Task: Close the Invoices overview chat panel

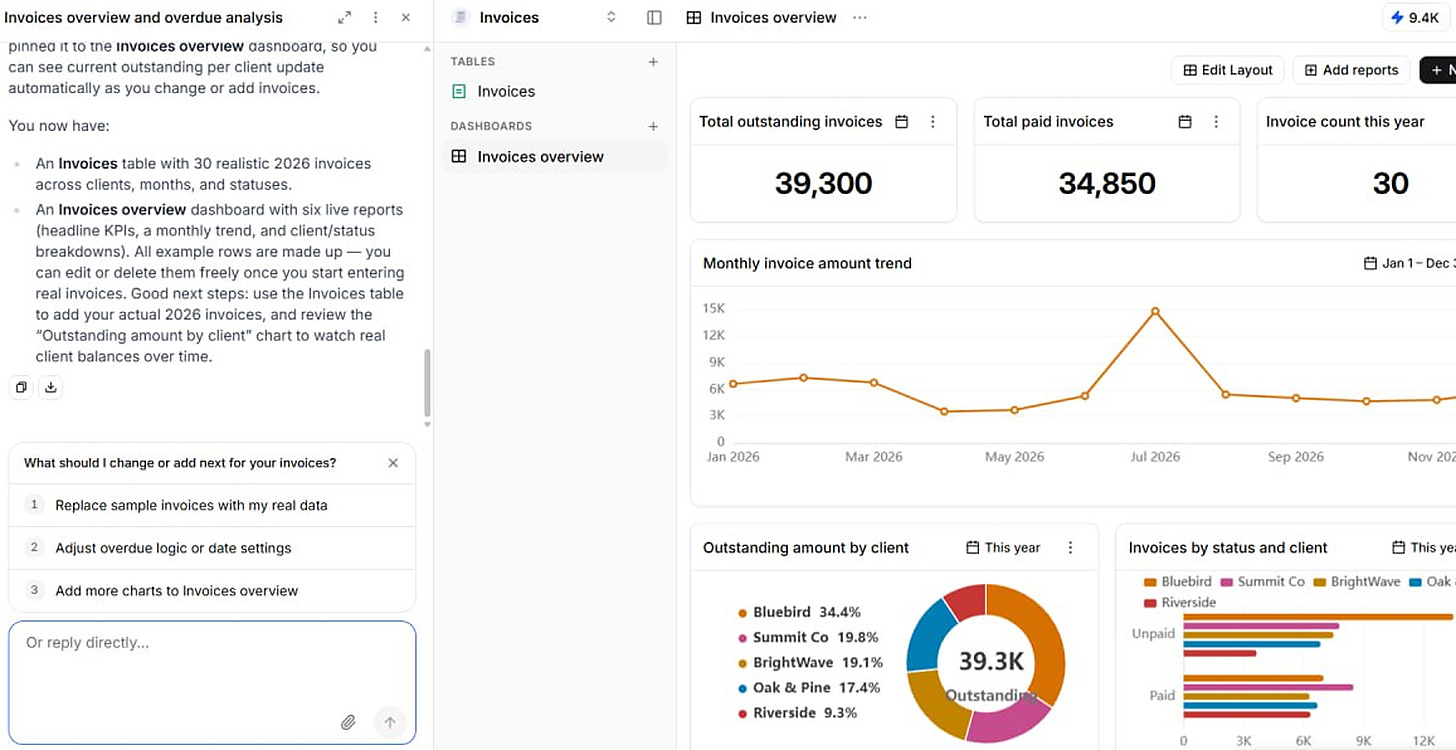Action: pyautogui.click(x=405, y=18)
